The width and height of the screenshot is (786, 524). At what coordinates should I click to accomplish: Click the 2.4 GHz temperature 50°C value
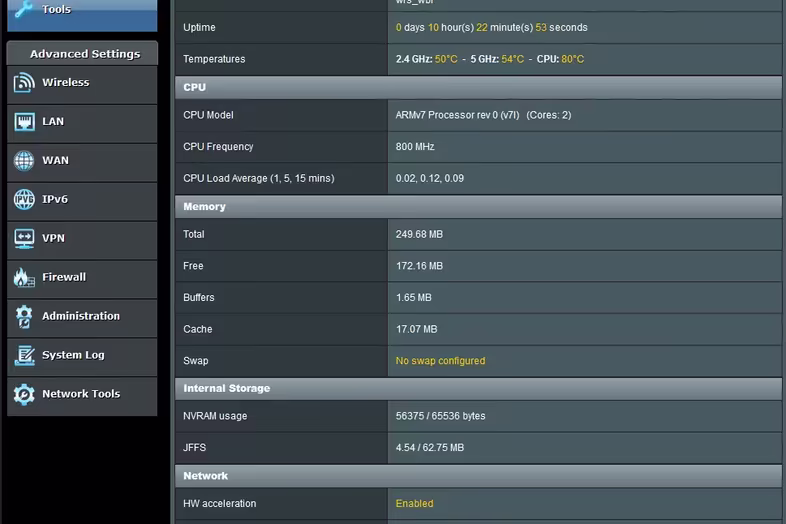tap(446, 59)
